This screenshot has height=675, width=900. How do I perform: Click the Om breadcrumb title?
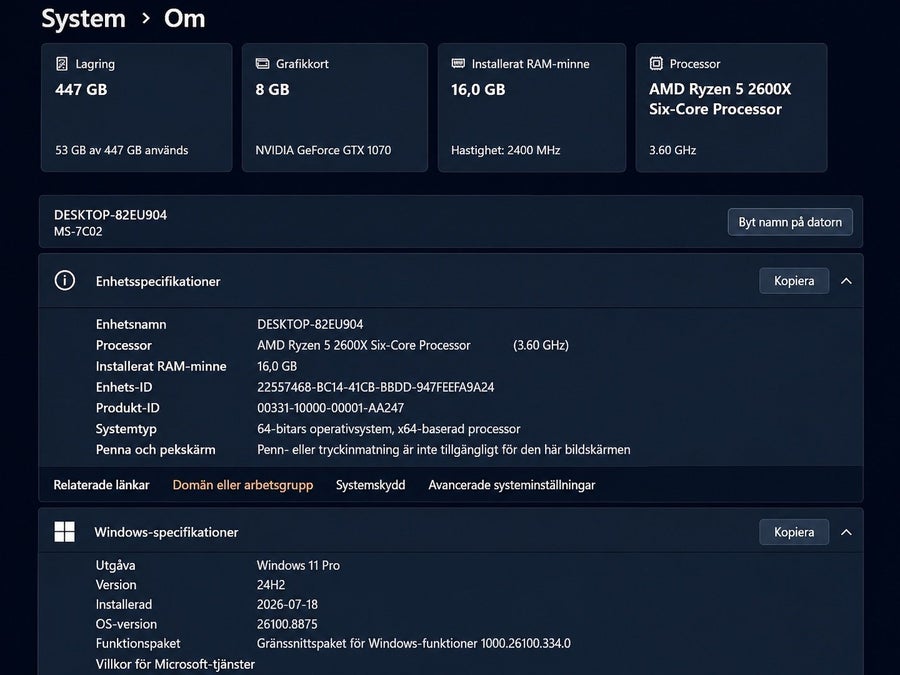click(x=184, y=18)
